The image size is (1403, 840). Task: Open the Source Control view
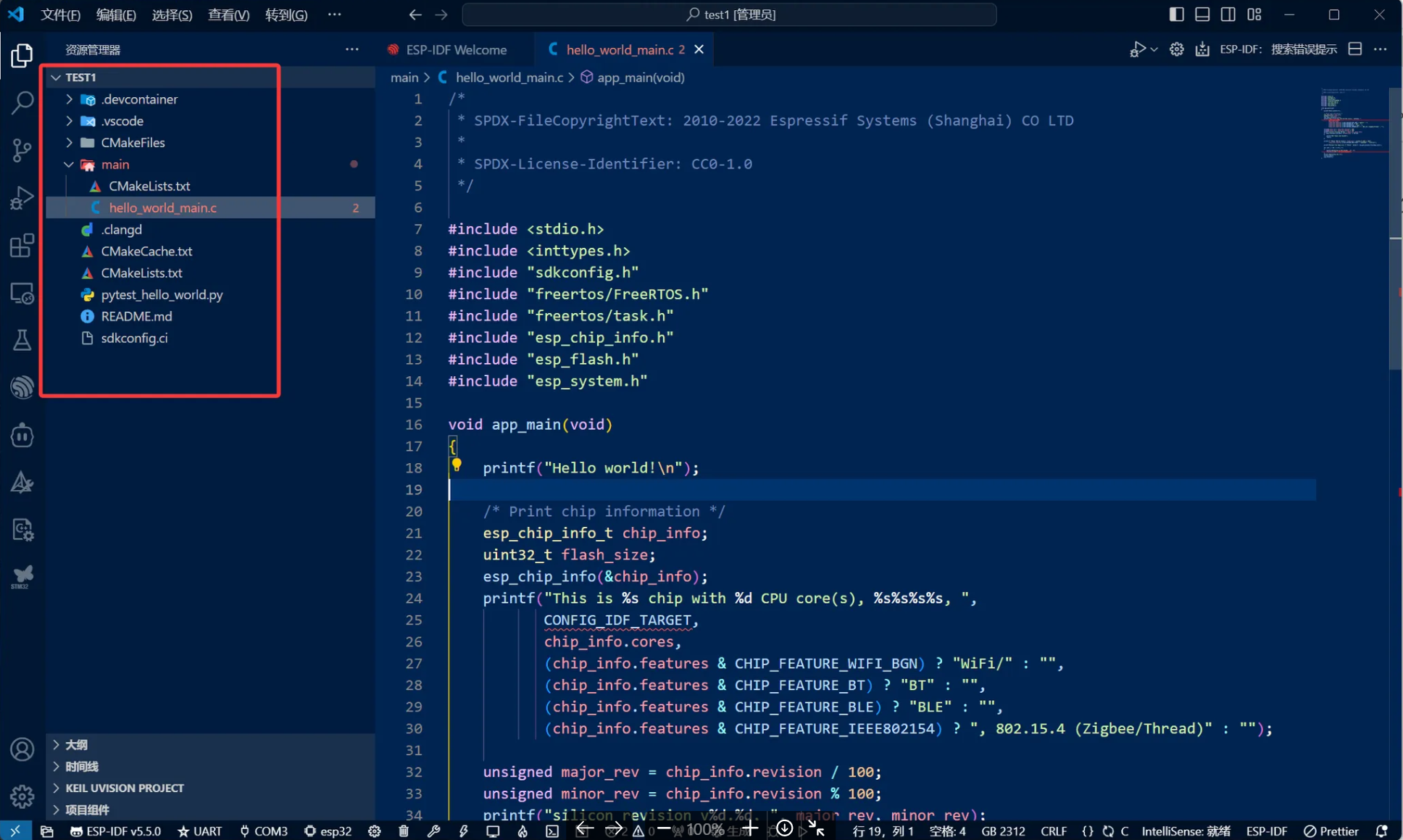pos(22,150)
